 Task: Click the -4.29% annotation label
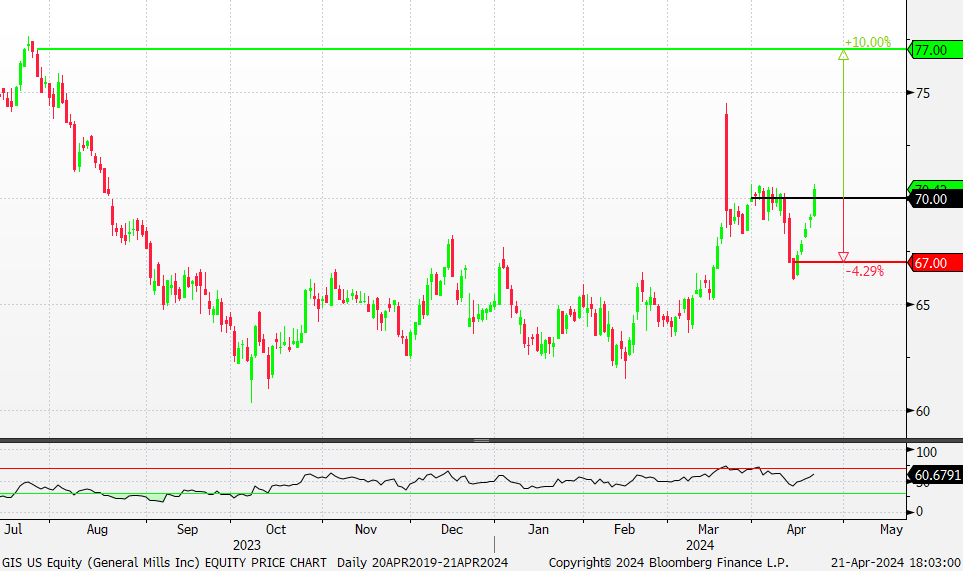[864, 271]
